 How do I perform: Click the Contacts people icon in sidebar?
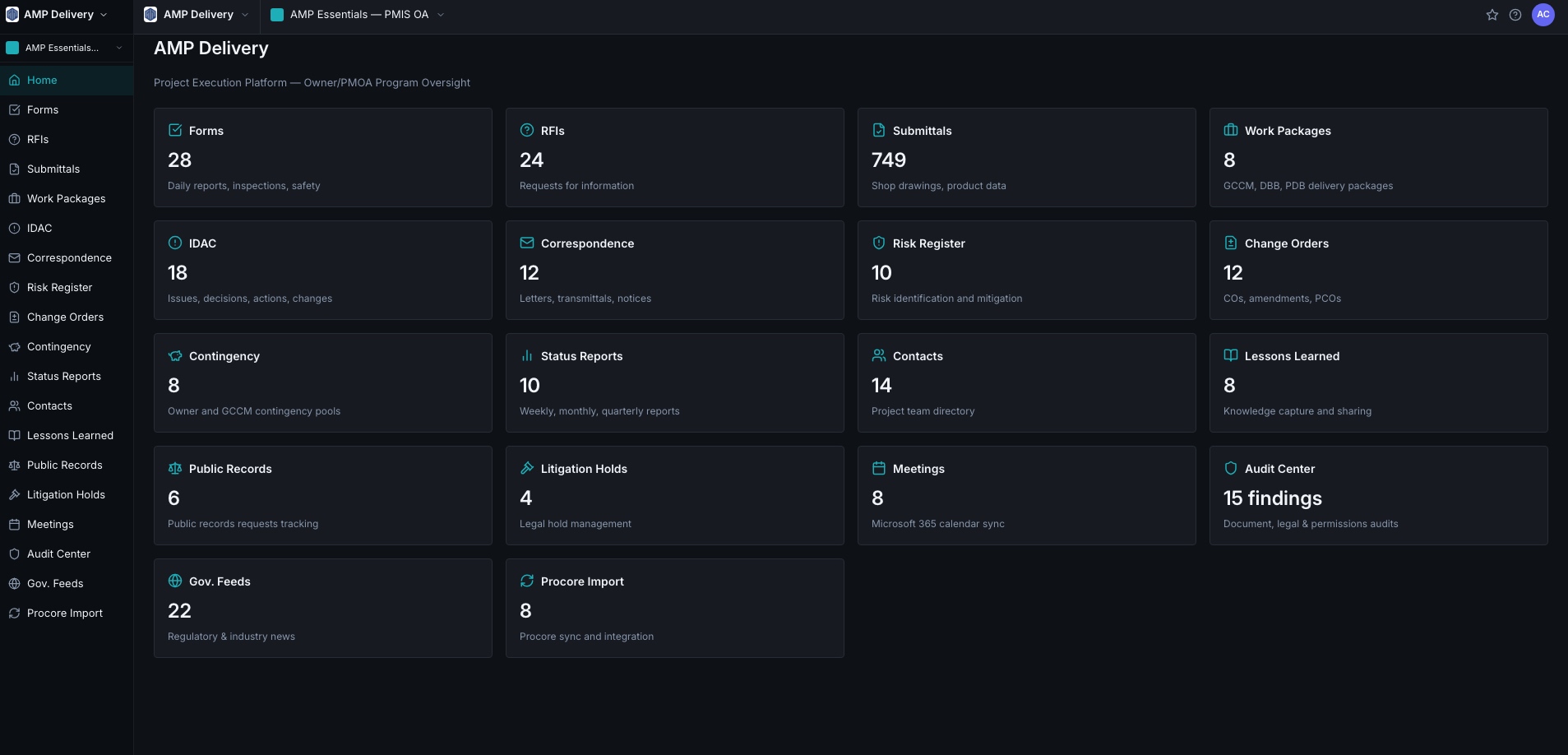tap(14, 405)
